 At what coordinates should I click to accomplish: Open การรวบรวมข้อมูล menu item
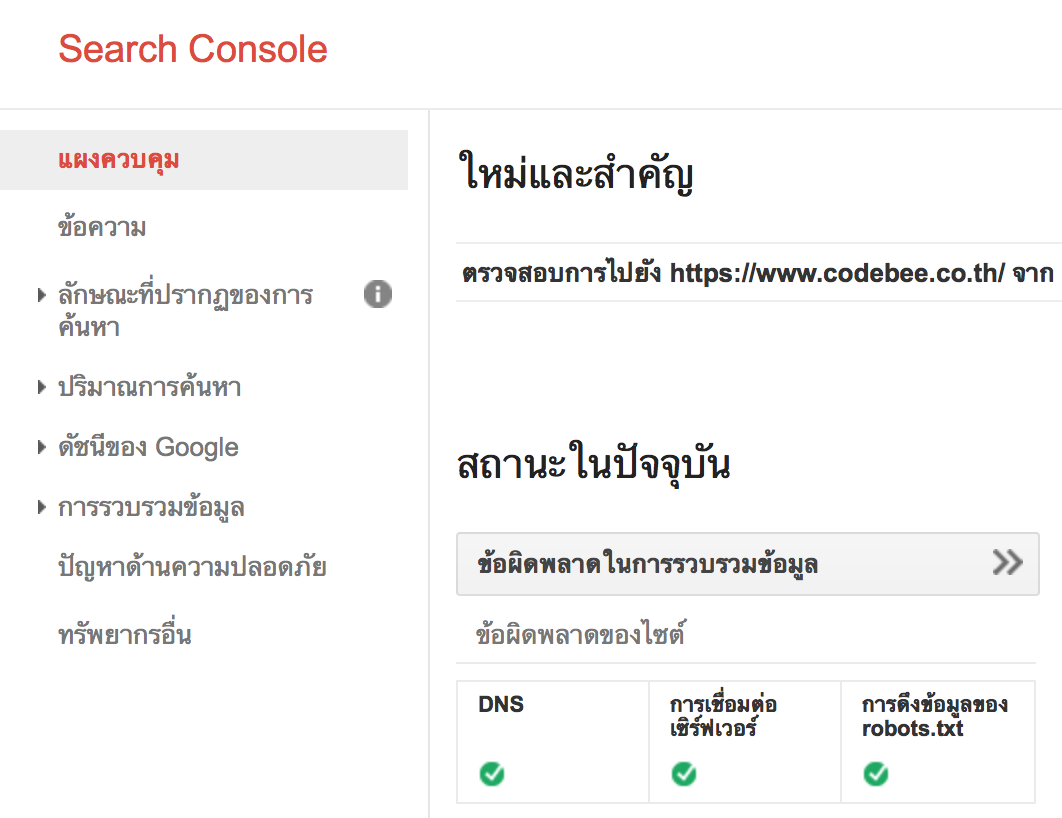pos(151,508)
